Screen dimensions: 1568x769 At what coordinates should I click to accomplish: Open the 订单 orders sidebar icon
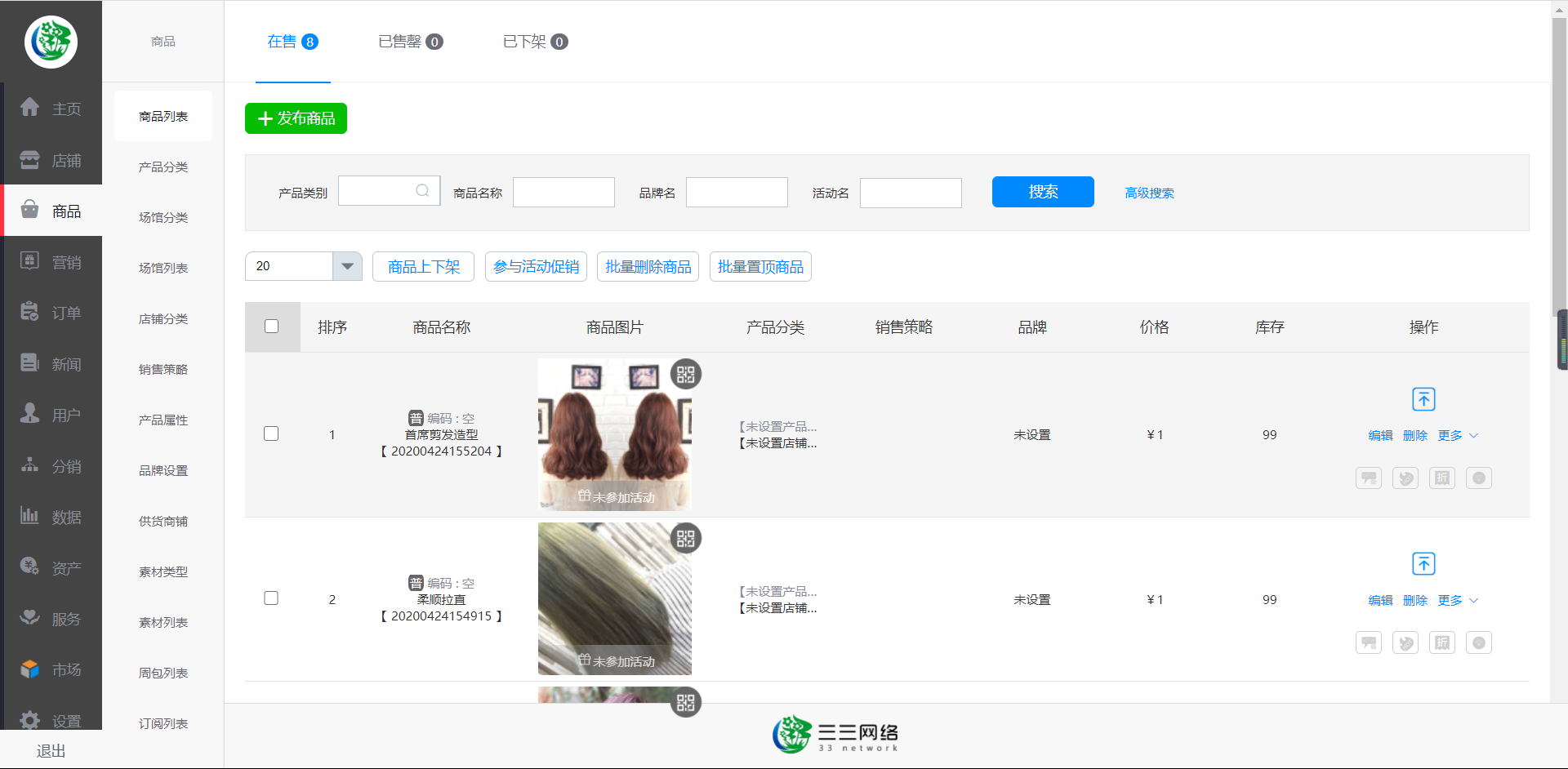(51, 313)
